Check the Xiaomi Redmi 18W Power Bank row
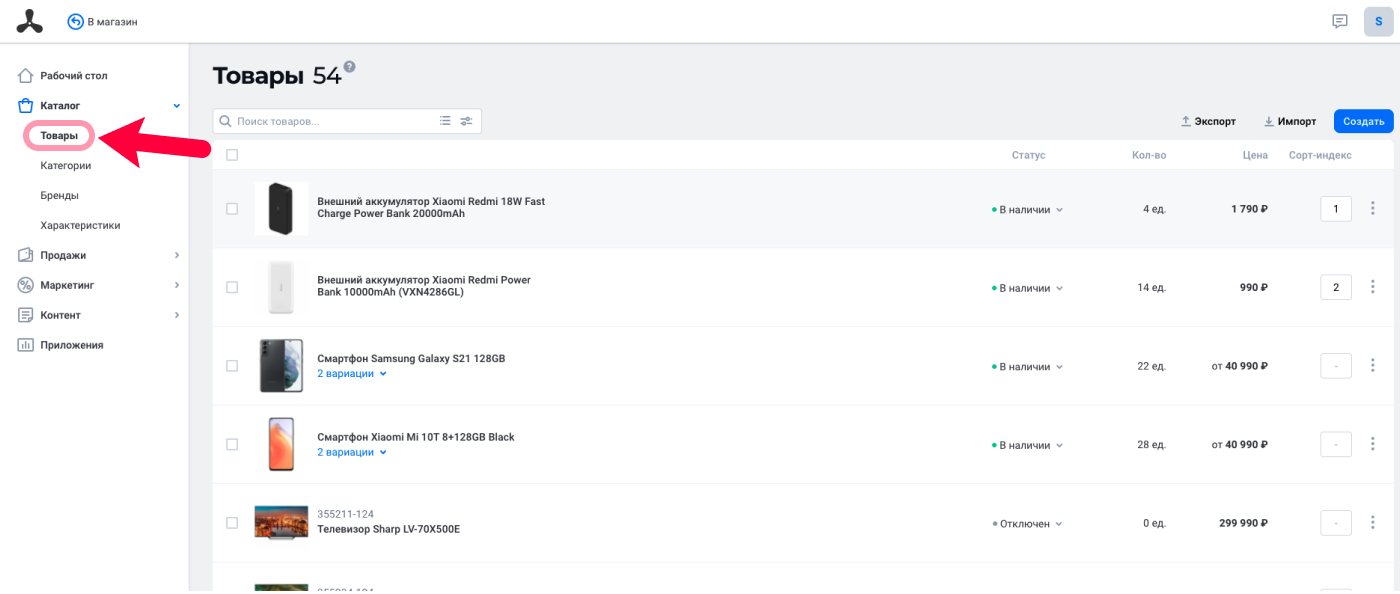 [232, 209]
